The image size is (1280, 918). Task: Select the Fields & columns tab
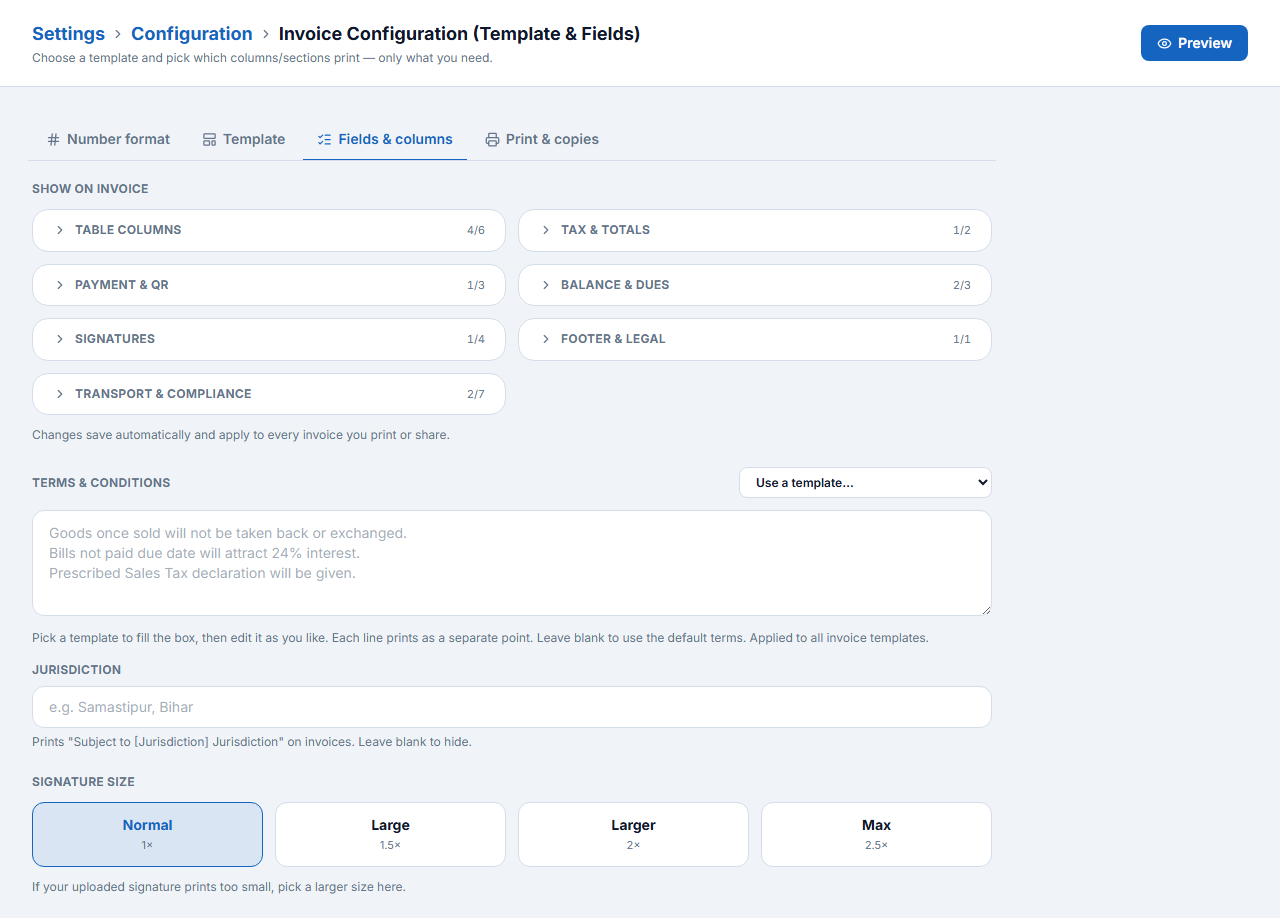pos(385,139)
